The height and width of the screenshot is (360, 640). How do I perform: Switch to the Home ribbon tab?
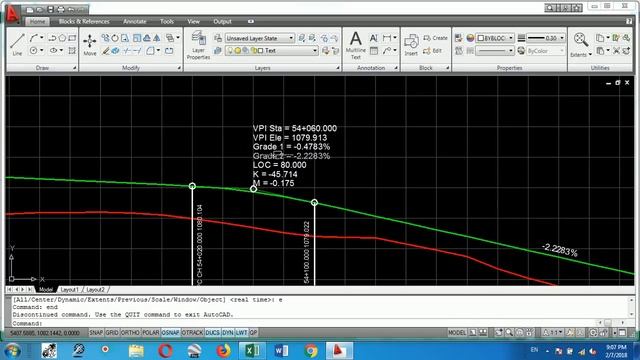(37, 21)
